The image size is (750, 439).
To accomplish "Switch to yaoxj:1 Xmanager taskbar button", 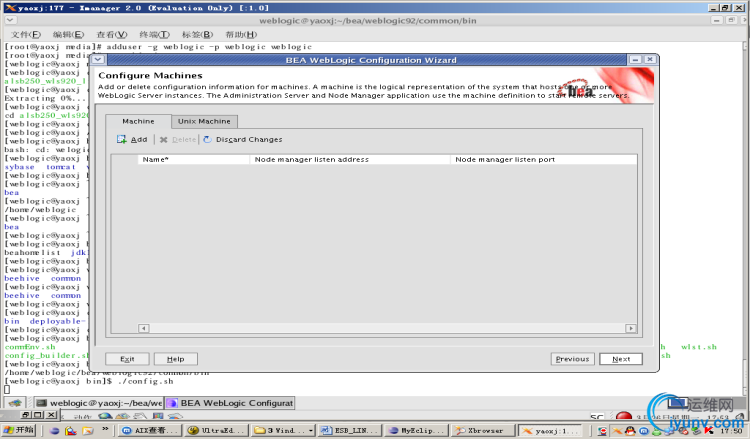I will [x=550, y=430].
